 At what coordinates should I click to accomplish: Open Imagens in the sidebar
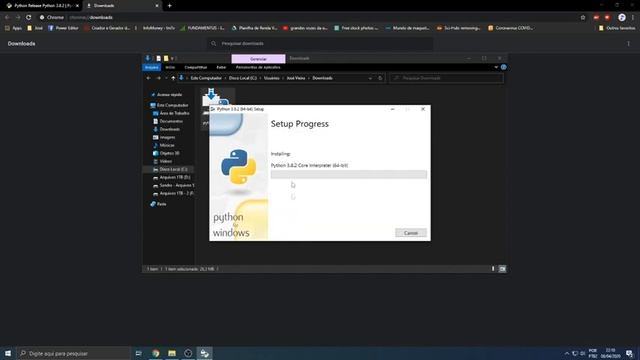167,137
